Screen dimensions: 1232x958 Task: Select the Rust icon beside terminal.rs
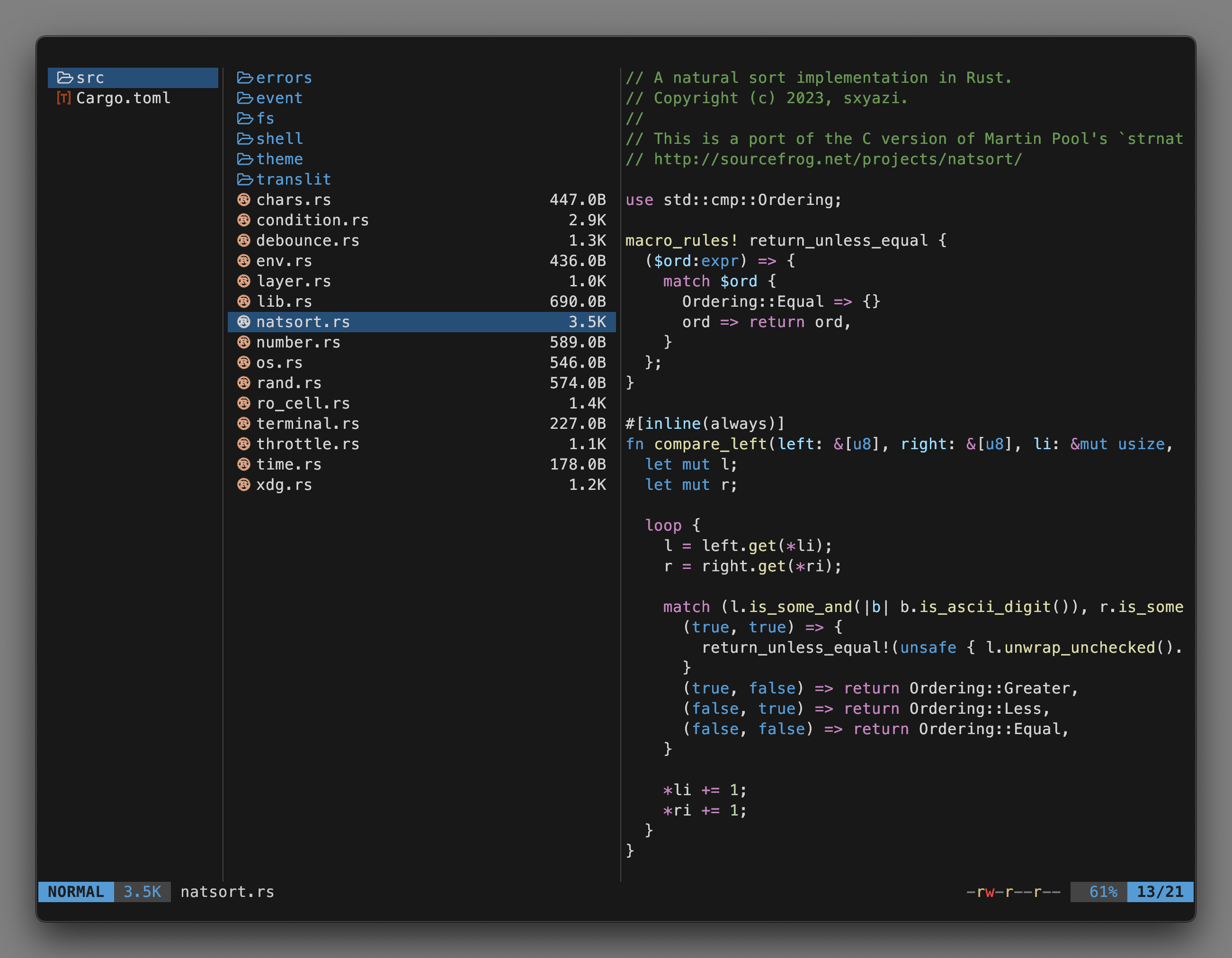coord(244,424)
